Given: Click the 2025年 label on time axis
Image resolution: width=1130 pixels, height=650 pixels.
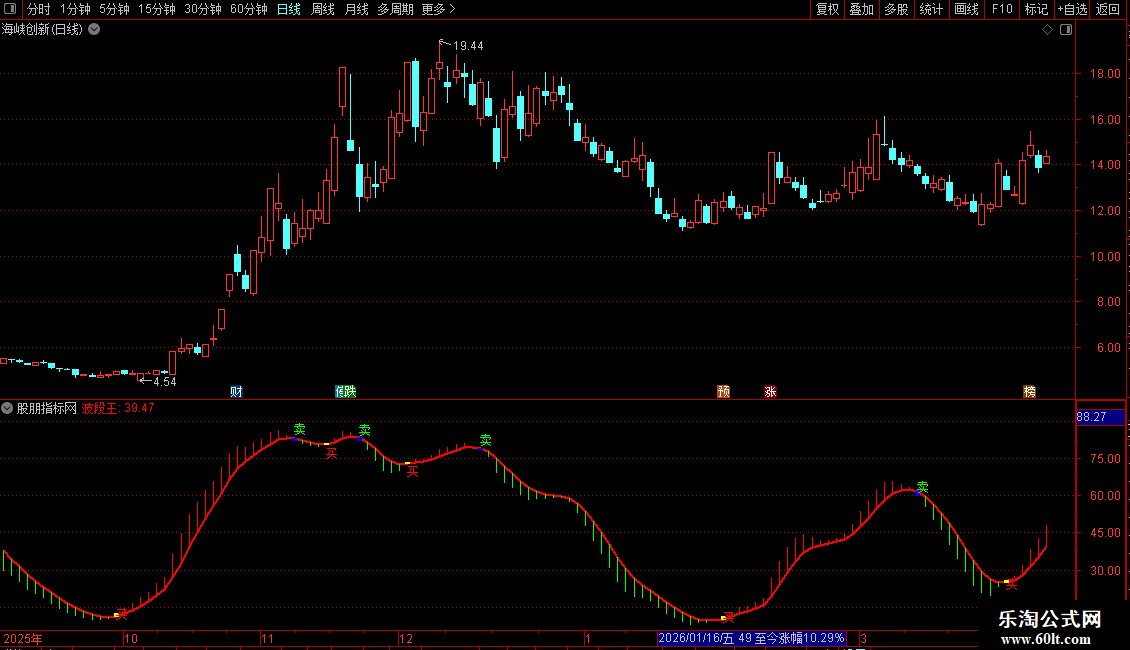Looking at the screenshot, I should (x=23, y=638).
